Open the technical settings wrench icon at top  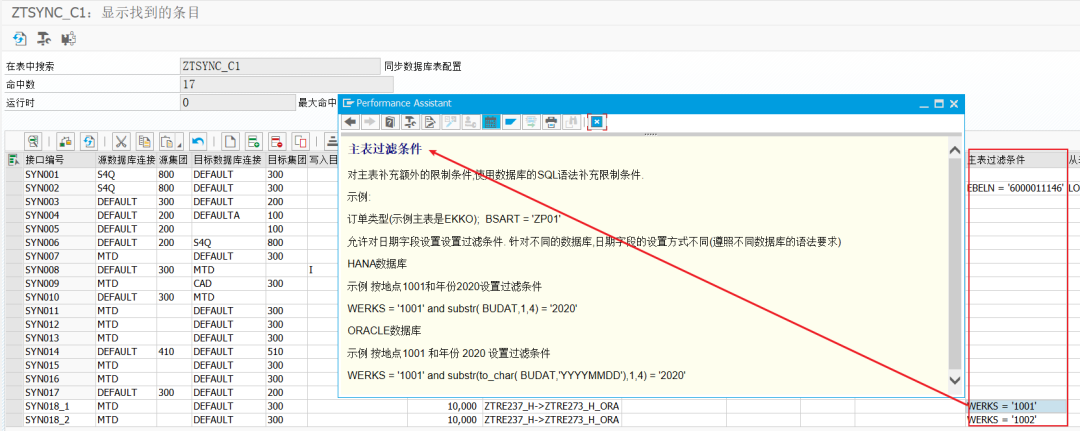[44, 39]
